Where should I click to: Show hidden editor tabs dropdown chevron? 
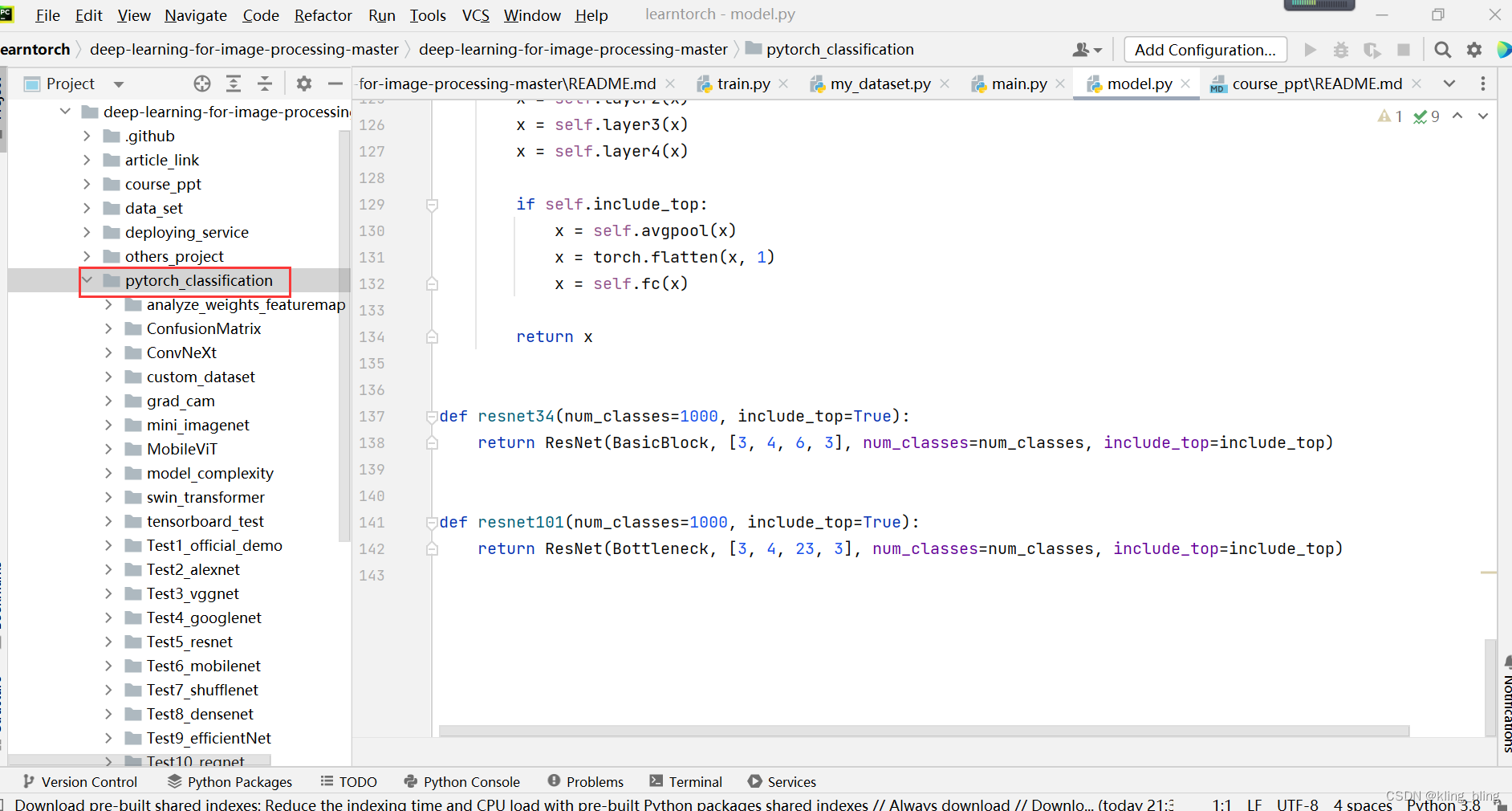[x=1449, y=84]
